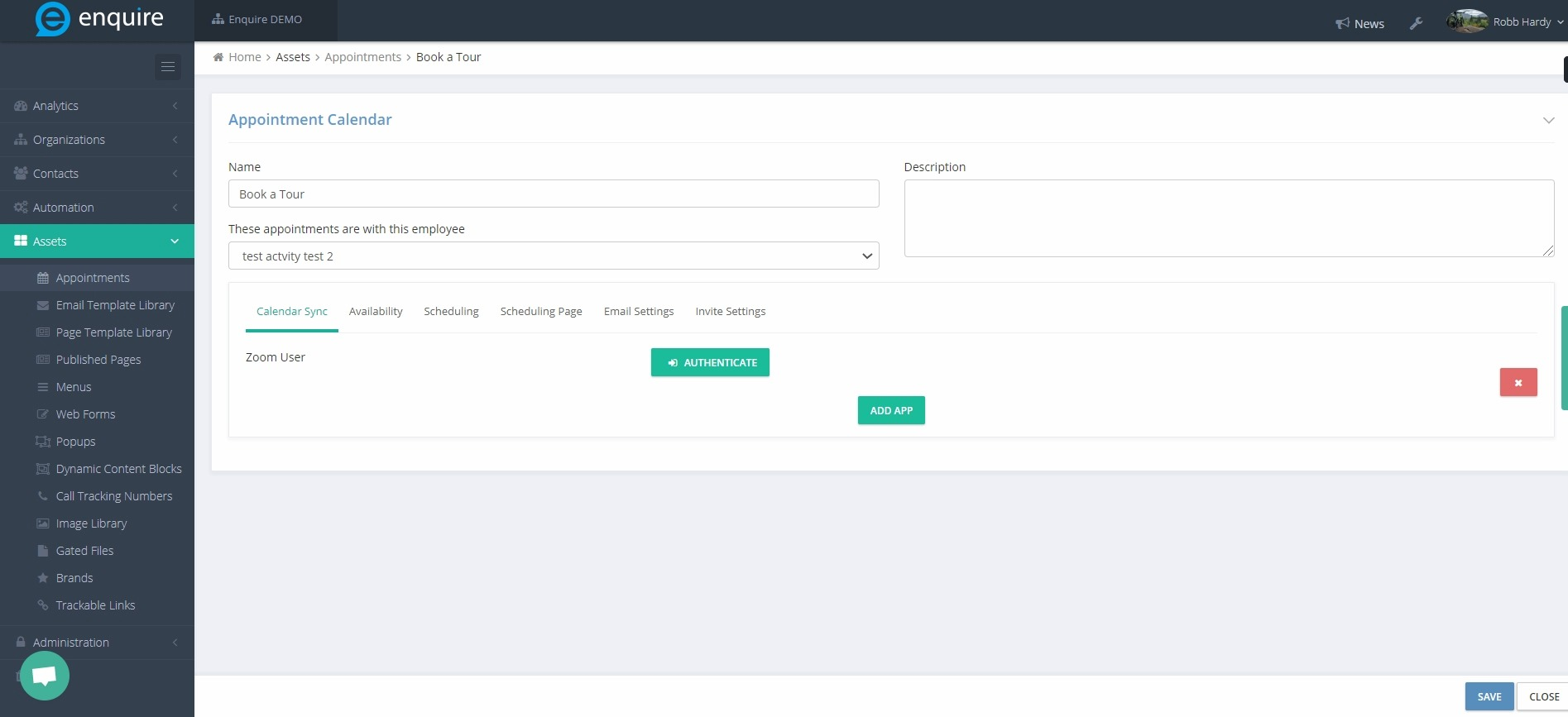The image size is (1568, 717).
Task: Expand the Automation menu chevron
Action: pos(175,208)
